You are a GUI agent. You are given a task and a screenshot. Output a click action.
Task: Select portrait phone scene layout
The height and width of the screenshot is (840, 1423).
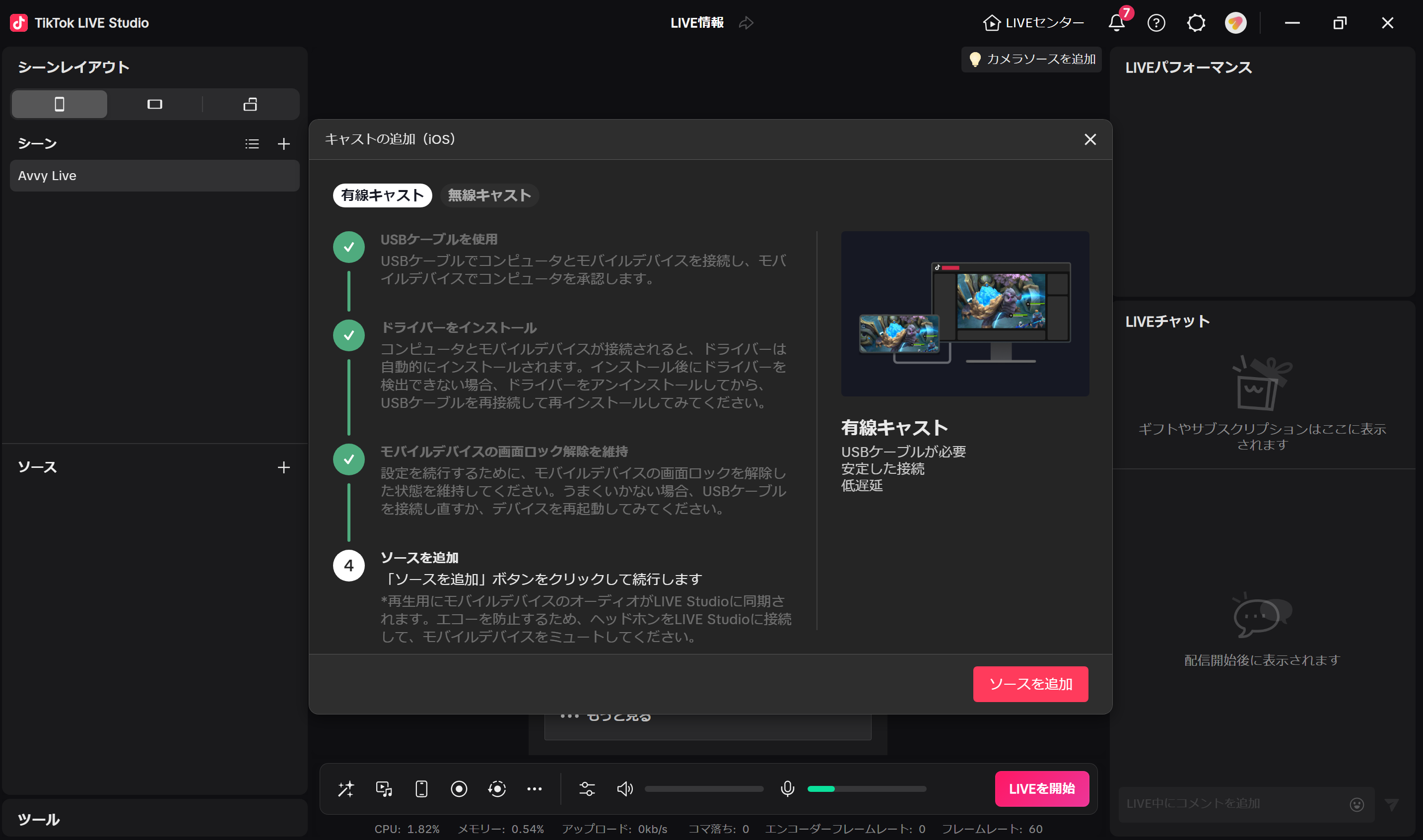coord(59,104)
